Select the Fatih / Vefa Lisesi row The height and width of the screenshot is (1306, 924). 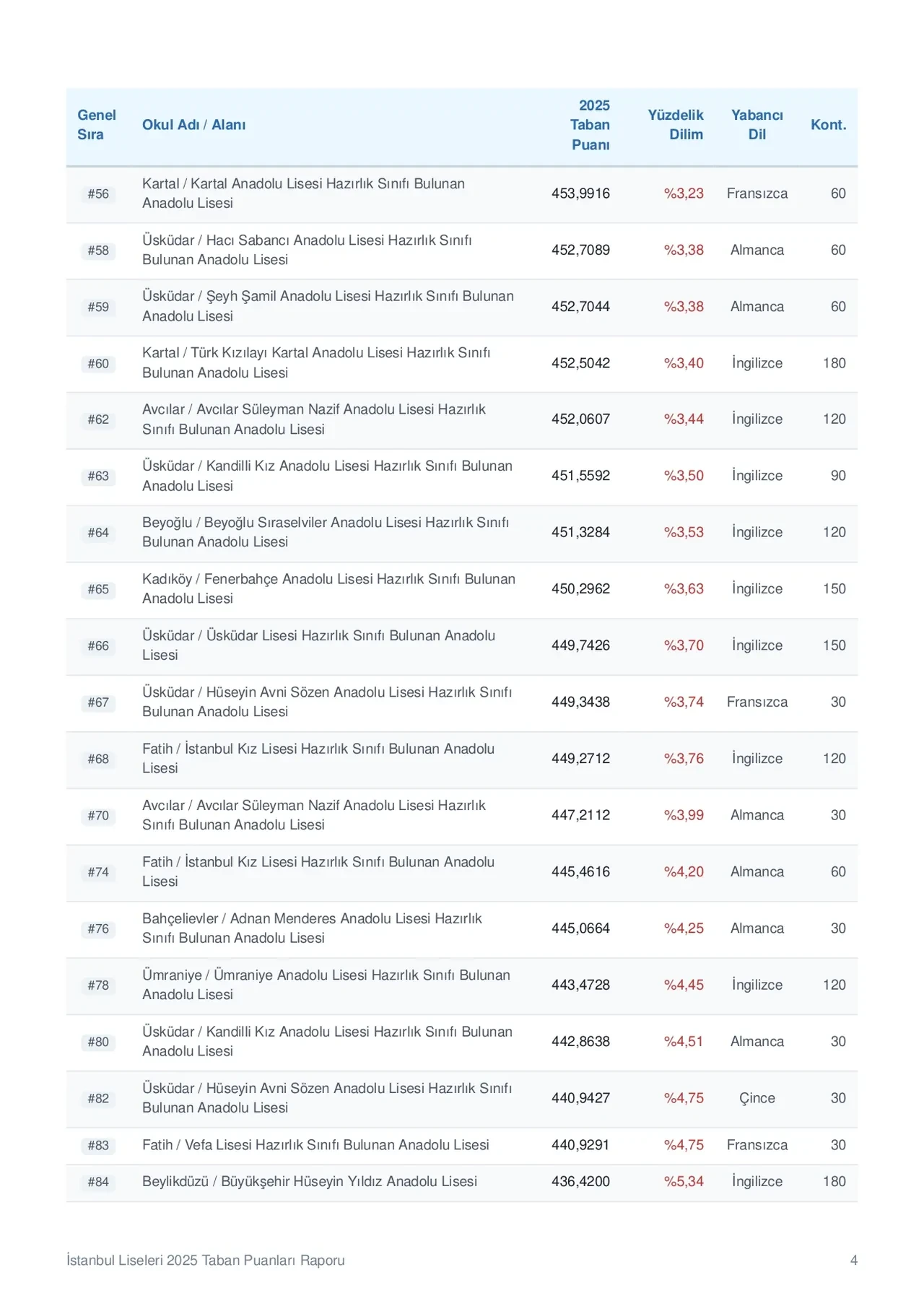click(462, 1146)
